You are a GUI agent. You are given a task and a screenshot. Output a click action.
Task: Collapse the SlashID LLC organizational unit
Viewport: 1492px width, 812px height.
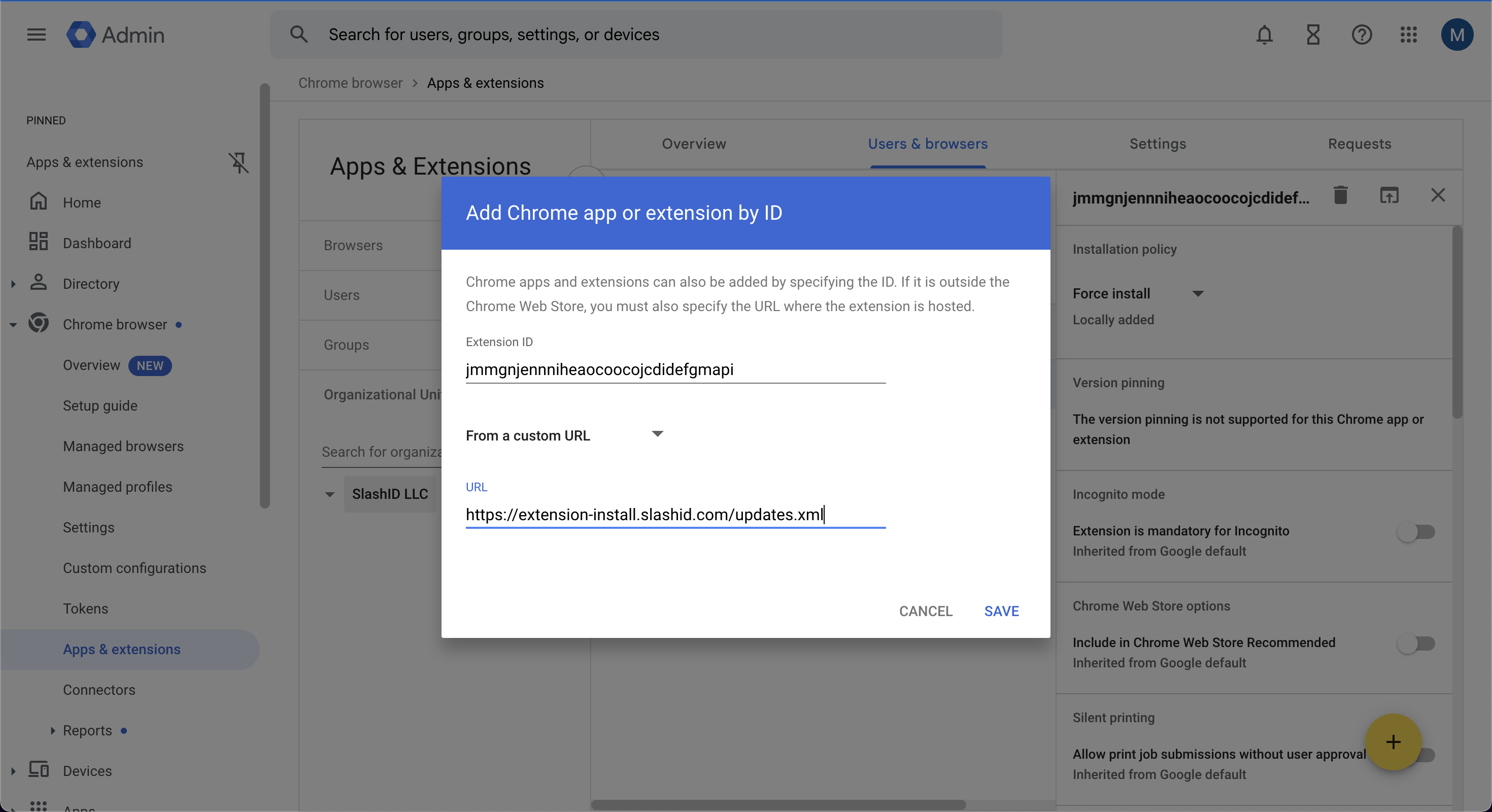point(329,495)
